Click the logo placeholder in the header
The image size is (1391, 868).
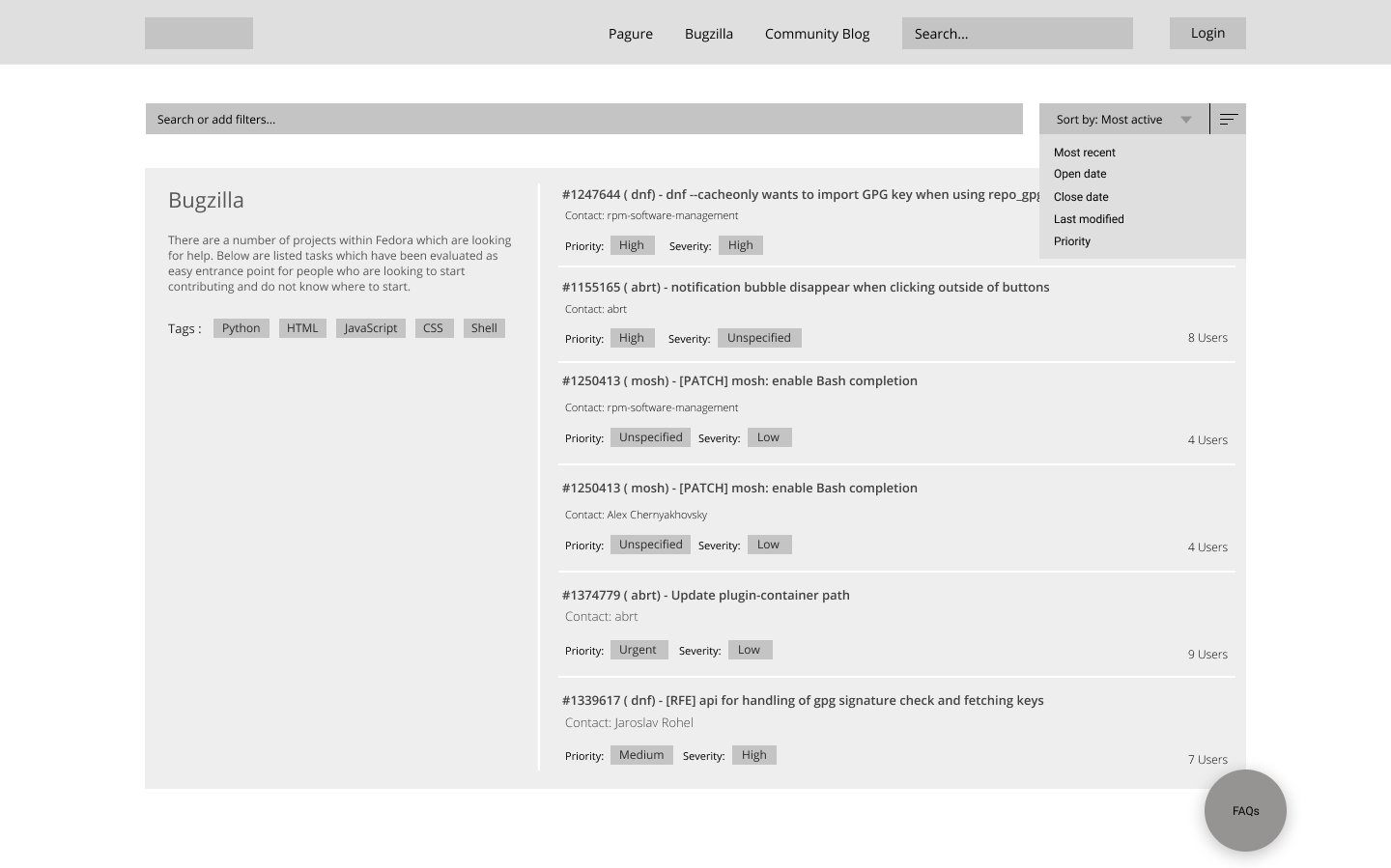pyautogui.click(x=199, y=33)
